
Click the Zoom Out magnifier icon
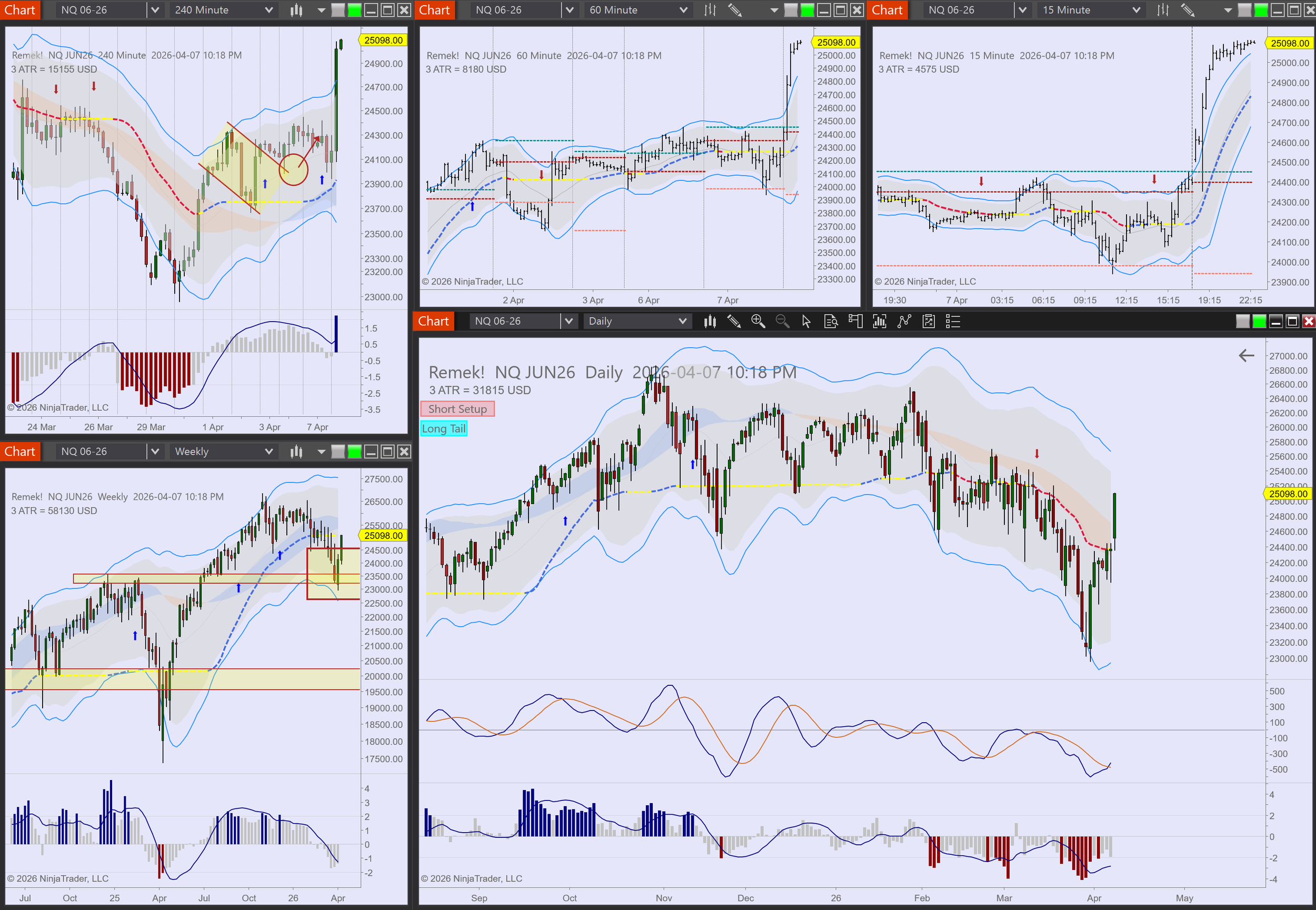click(x=782, y=322)
